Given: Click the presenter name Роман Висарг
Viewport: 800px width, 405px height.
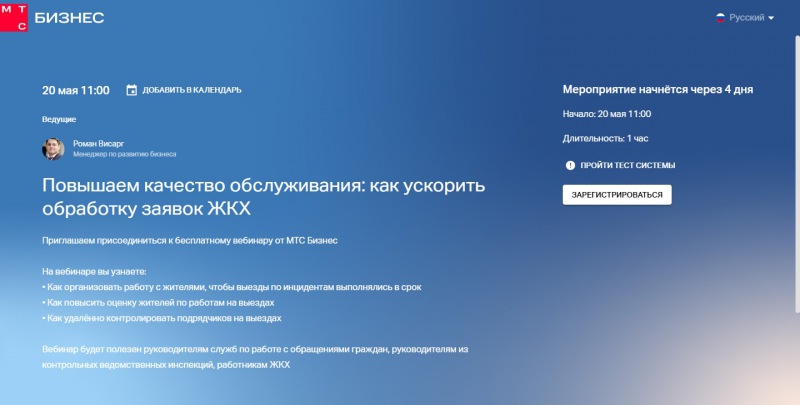Looking at the screenshot, I should point(98,143).
